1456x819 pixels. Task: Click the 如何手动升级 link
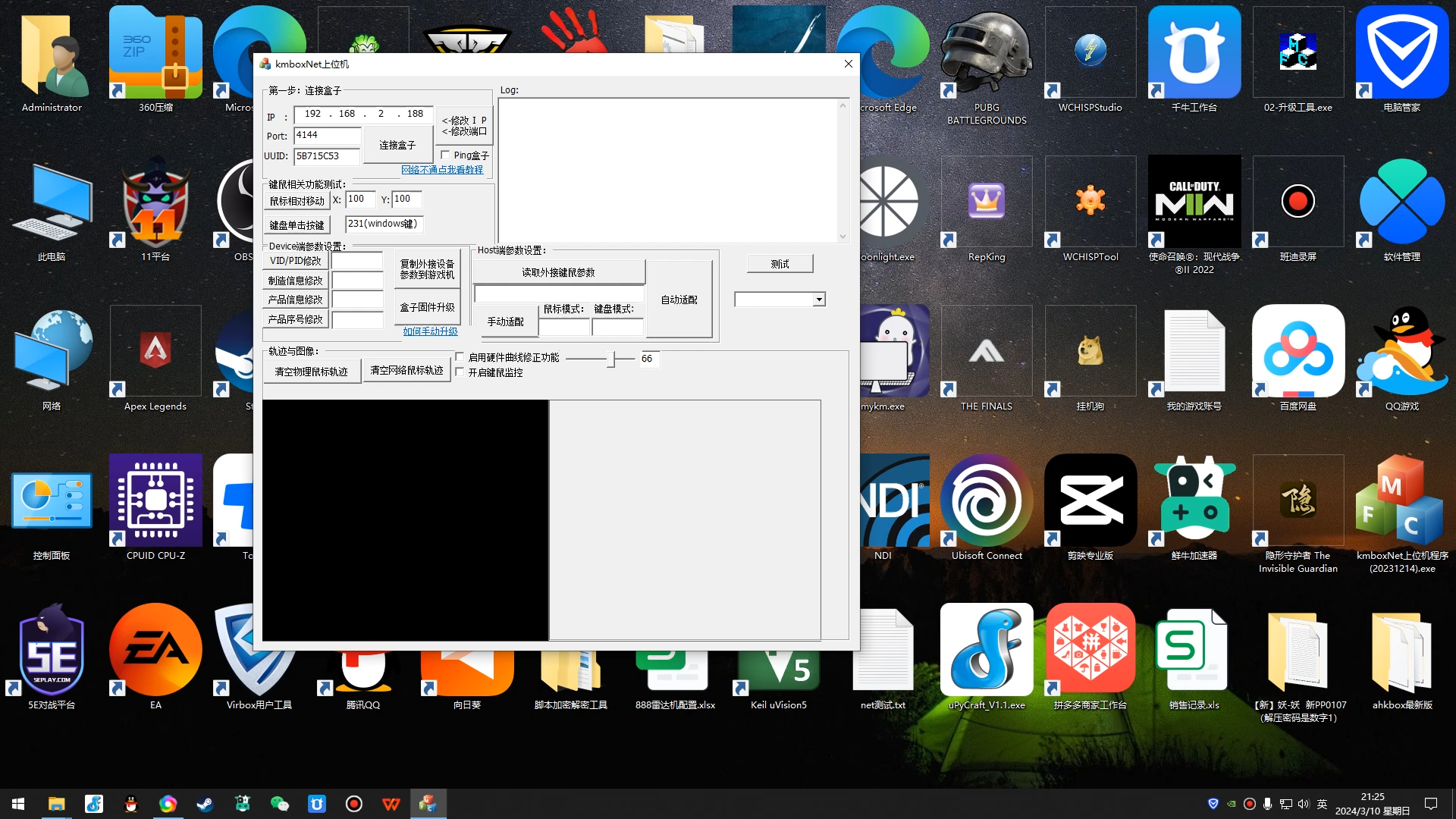(x=430, y=331)
